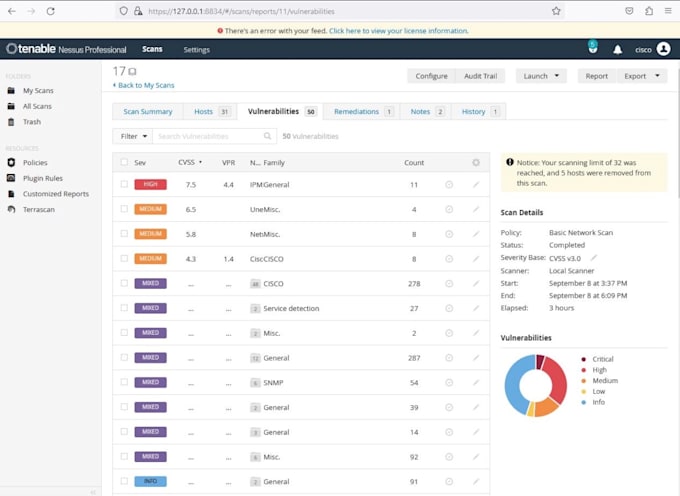The image size is (680, 496).
Task: Click the snooze circle in Service detection row
Action: (x=449, y=308)
